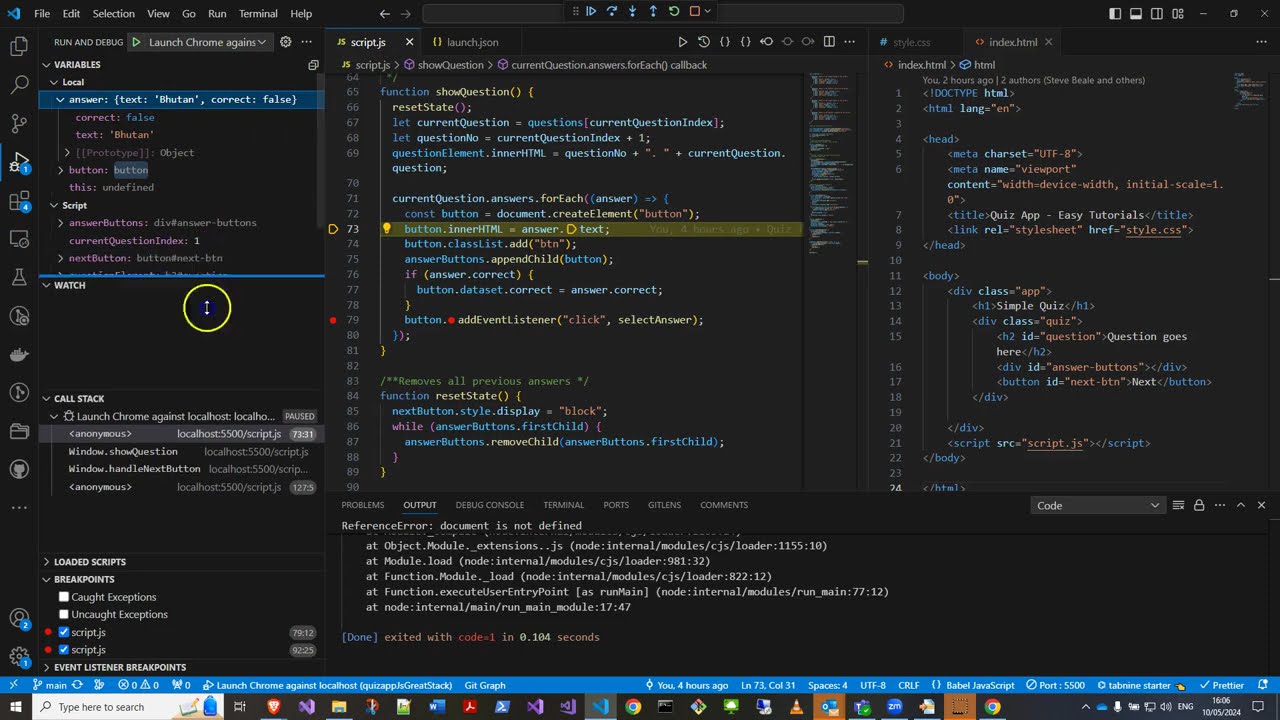Image resolution: width=1280 pixels, height=720 pixels.
Task: Uncheck script.js breakpoint at 92:25
Action: (x=64, y=650)
